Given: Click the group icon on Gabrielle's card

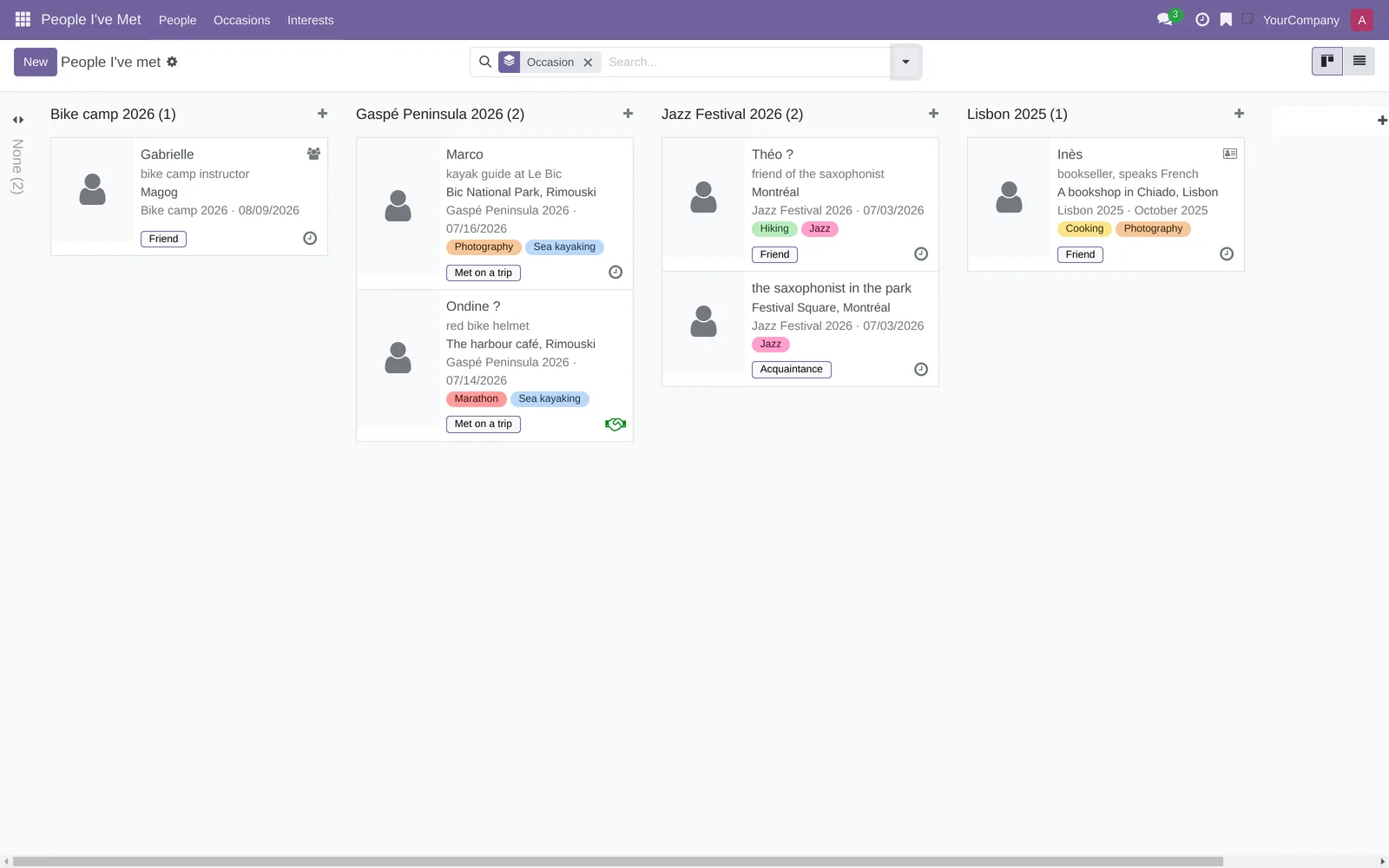Looking at the screenshot, I should (313, 154).
